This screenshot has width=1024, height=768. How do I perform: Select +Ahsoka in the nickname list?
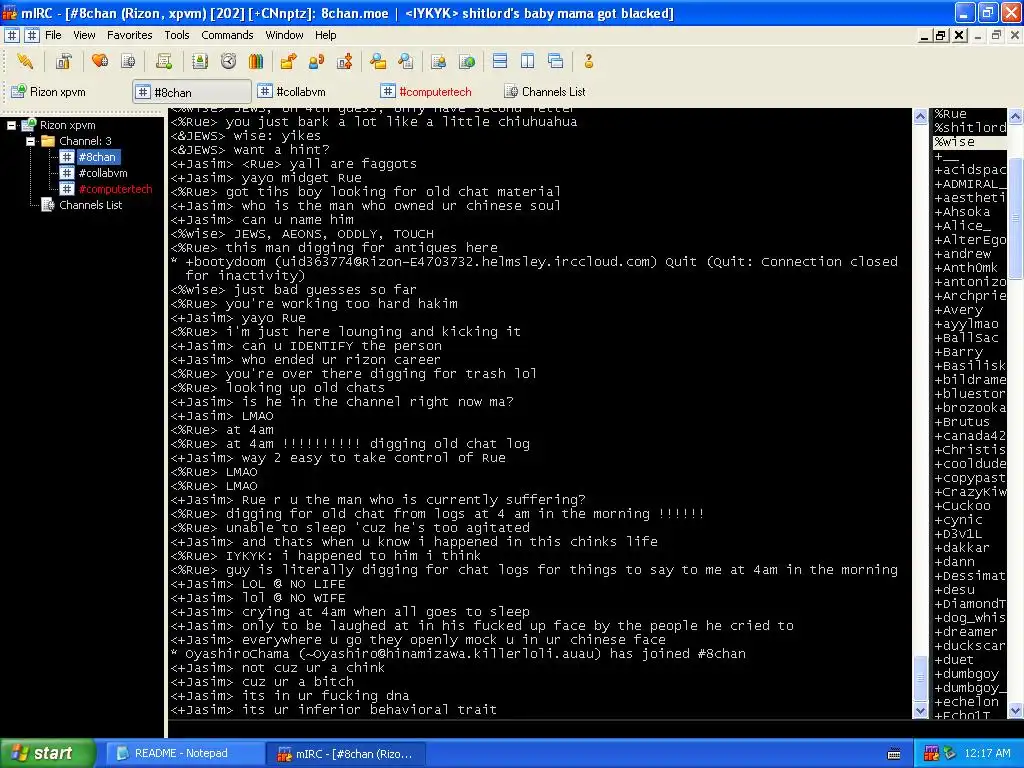pos(969,212)
